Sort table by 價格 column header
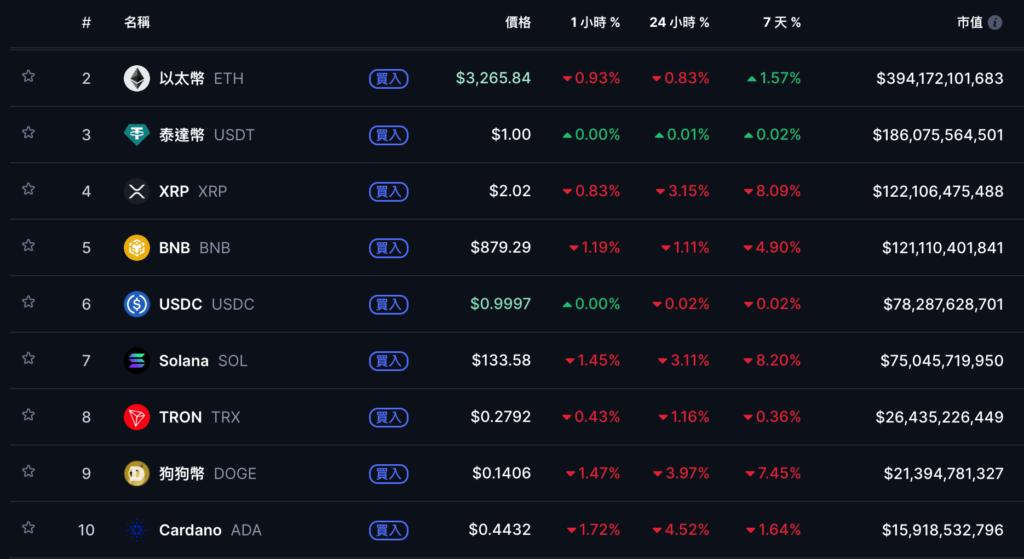Viewport: 1024px width, 559px height. click(x=518, y=22)
